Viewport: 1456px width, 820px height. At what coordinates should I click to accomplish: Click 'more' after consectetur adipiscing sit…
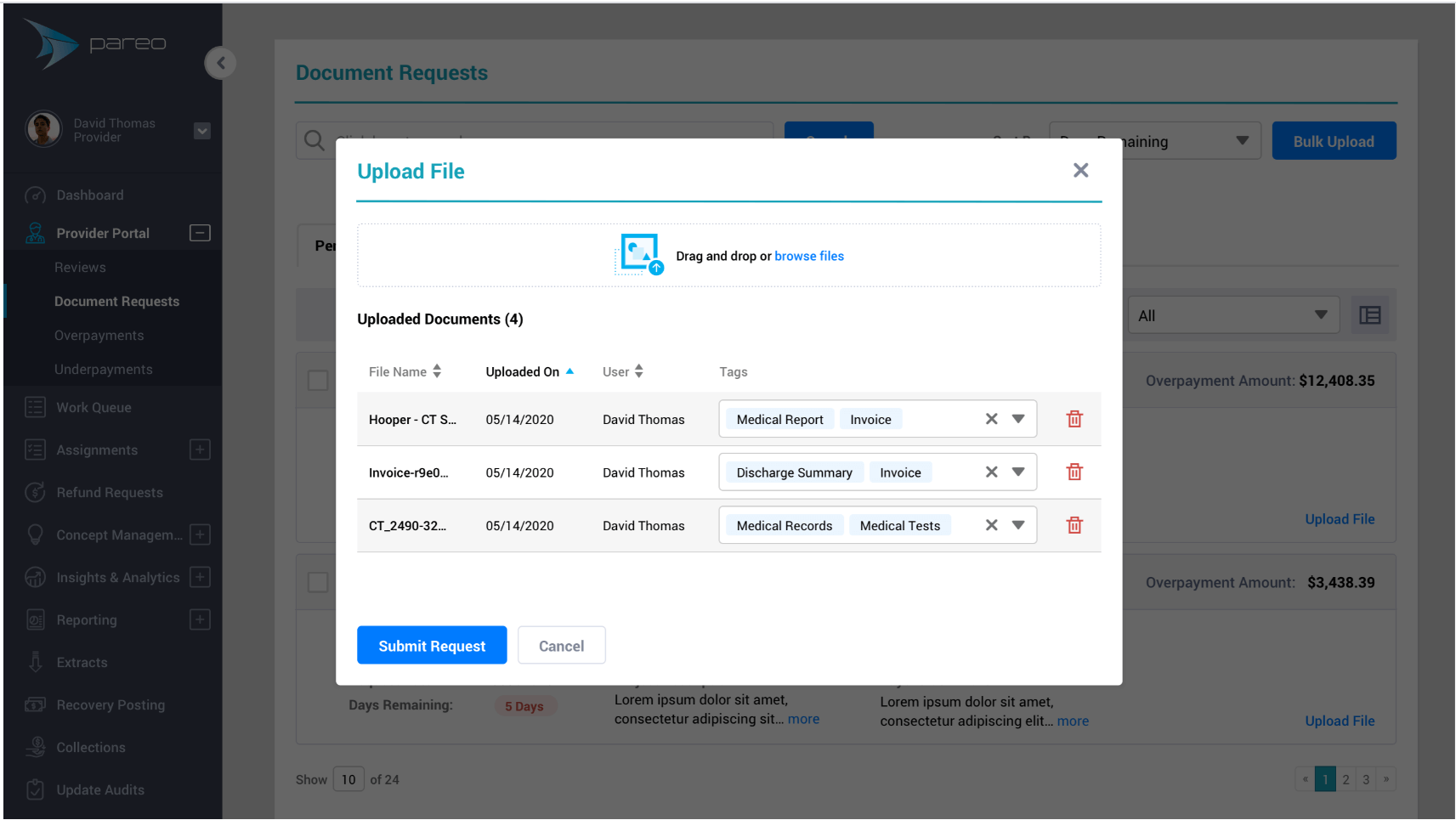pyautogui.click(x=803, y=719)
